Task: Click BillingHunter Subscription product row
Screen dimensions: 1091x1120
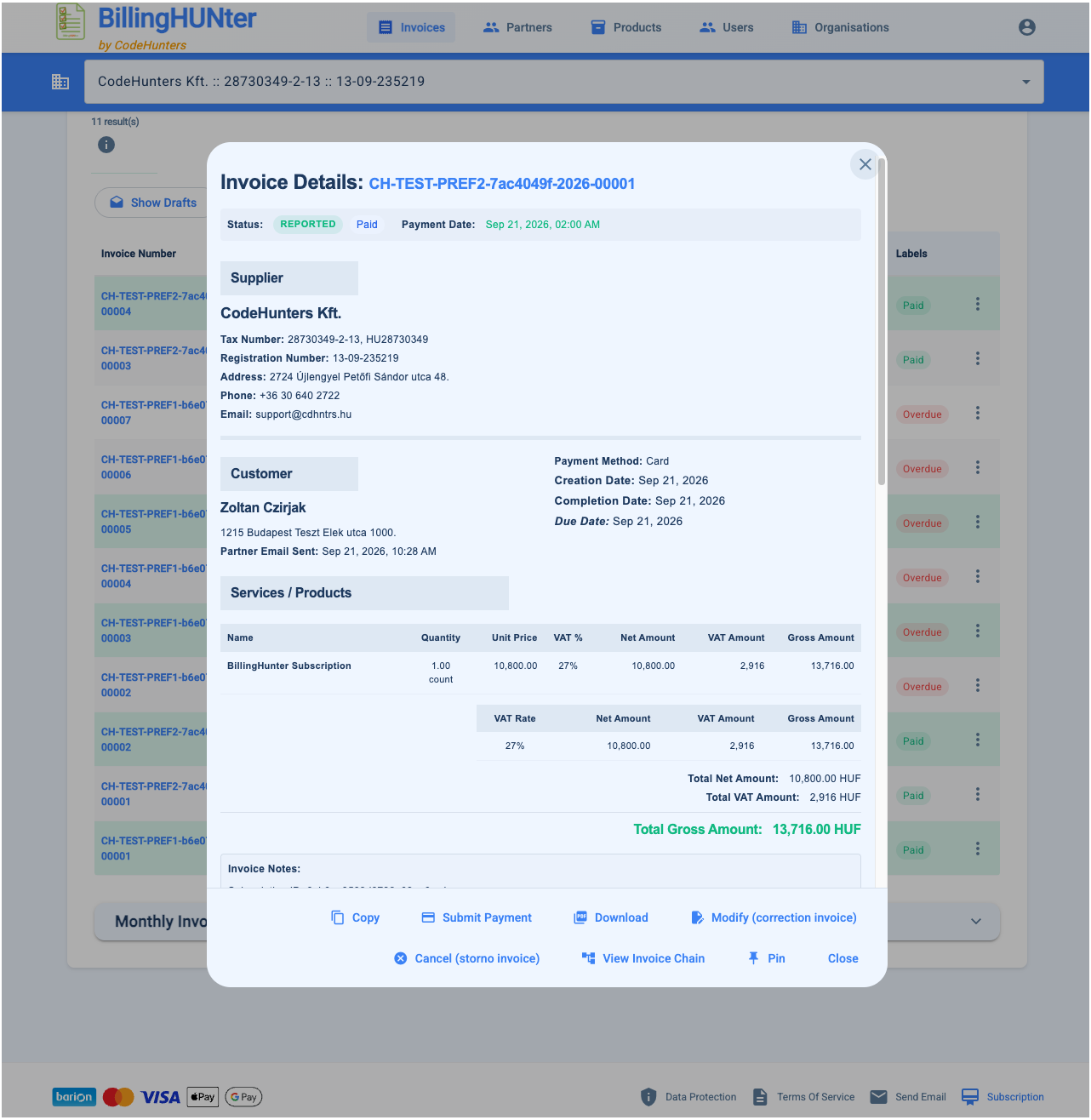Action: pyautogui.click(x=540, y=672)
